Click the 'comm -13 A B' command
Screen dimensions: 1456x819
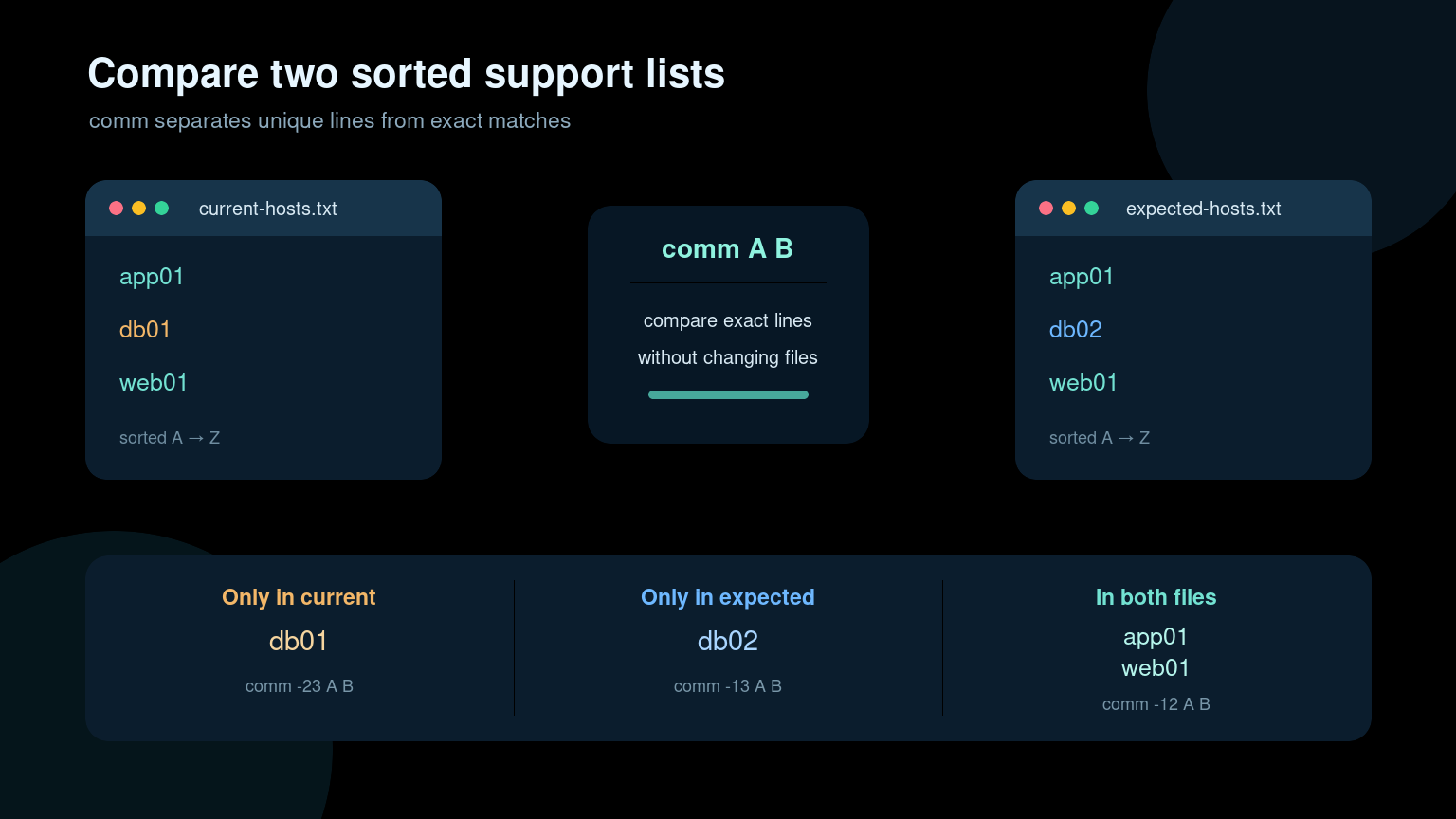pos(728,686)
